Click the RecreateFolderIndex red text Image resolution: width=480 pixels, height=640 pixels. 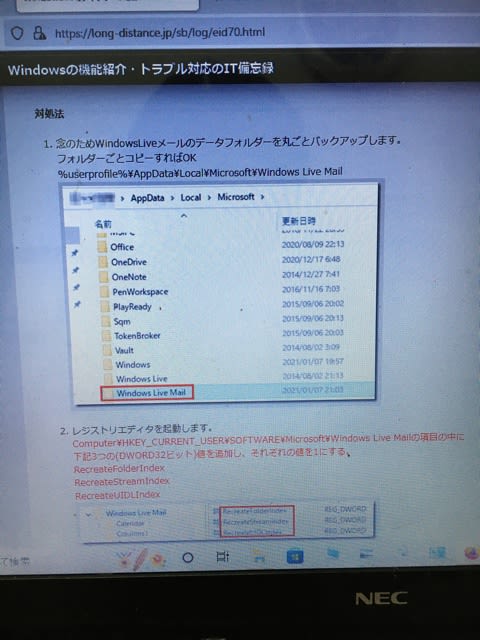point(119,469)
